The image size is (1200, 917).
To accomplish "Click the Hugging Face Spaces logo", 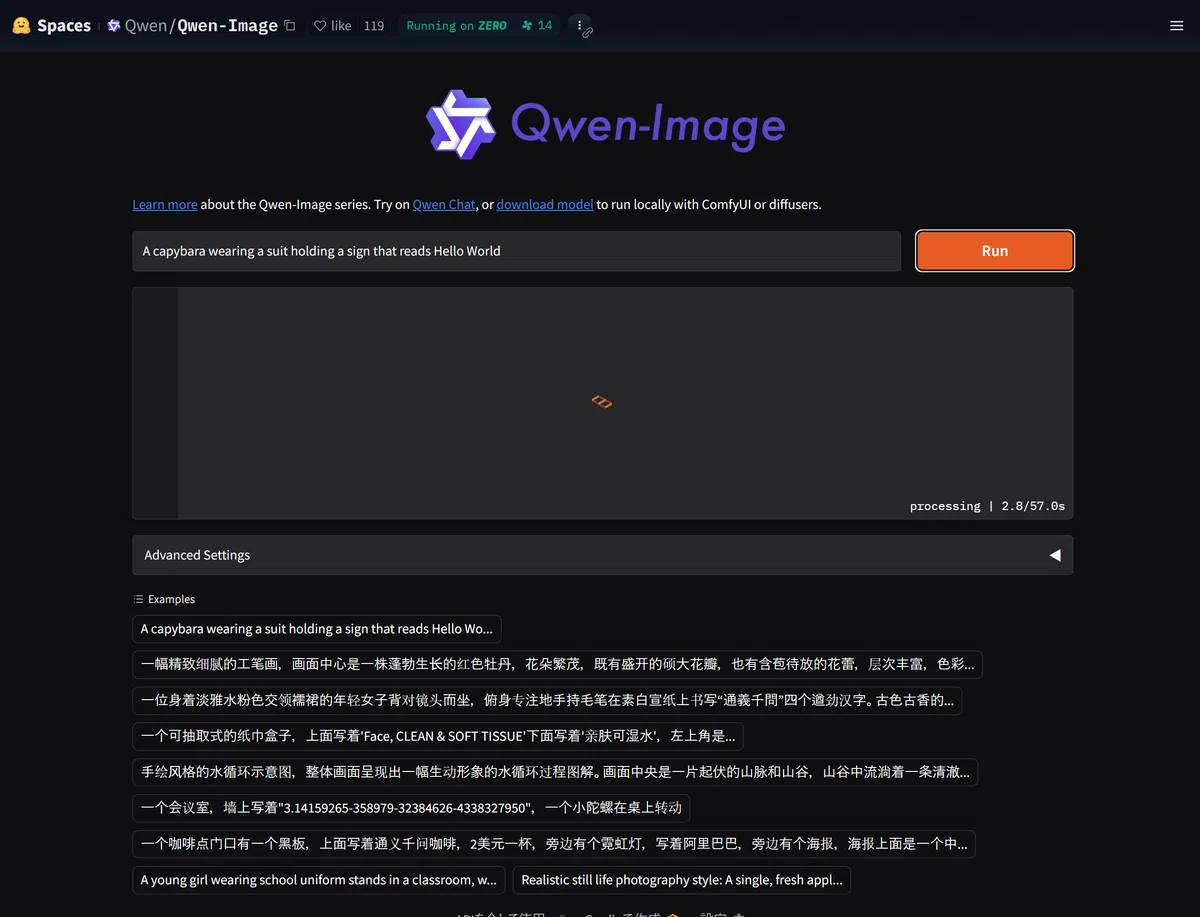I will (x=21, y=26).
